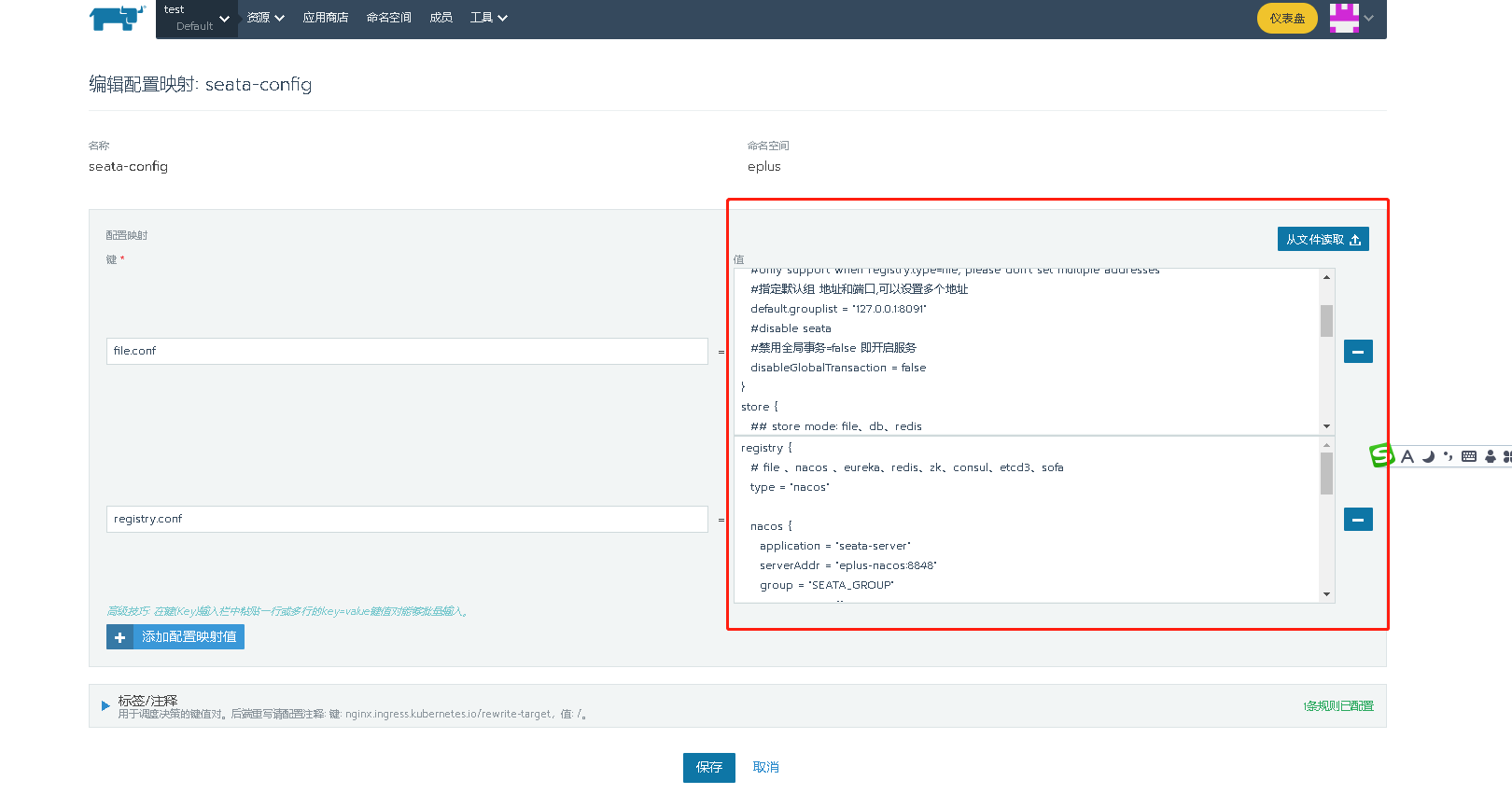Viewport: 1512px width, 794px height.
Task: Open the 资源 dropdown menu
Action: 265,18
